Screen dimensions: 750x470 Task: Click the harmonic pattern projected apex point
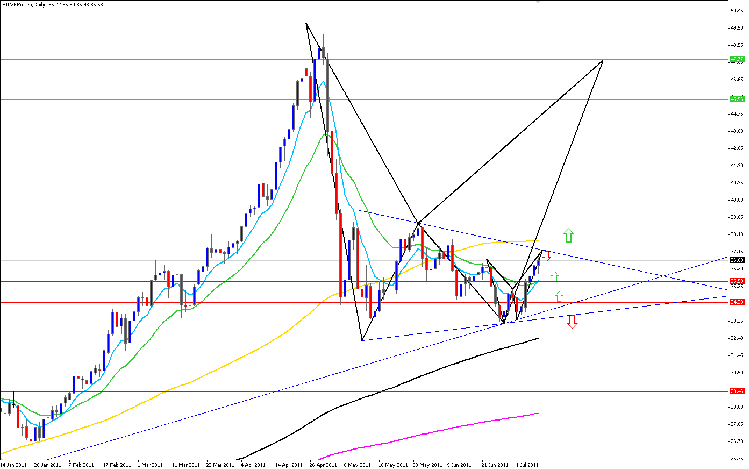tap(603, 61)
